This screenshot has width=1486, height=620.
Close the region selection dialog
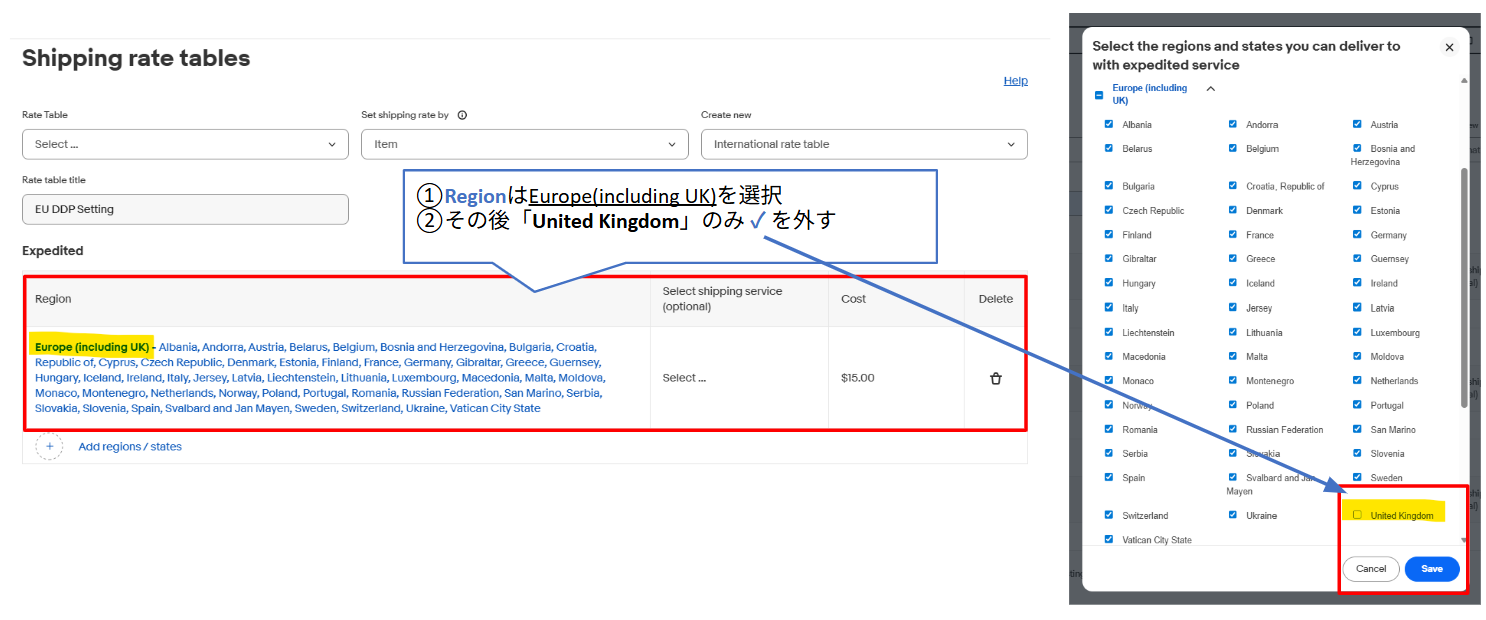click(1449, 47)
